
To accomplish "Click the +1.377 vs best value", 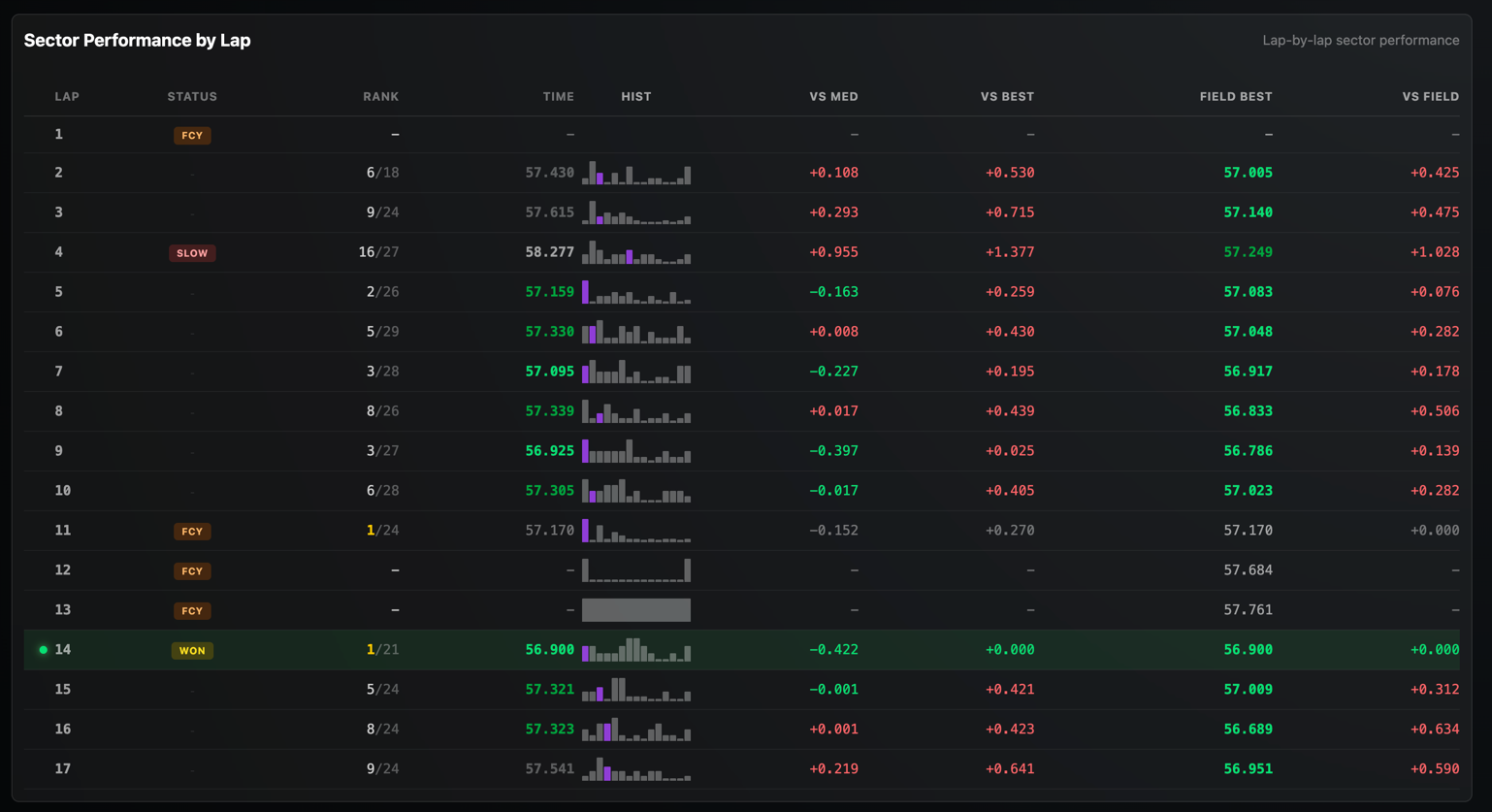I will [x=1010, y=252].
